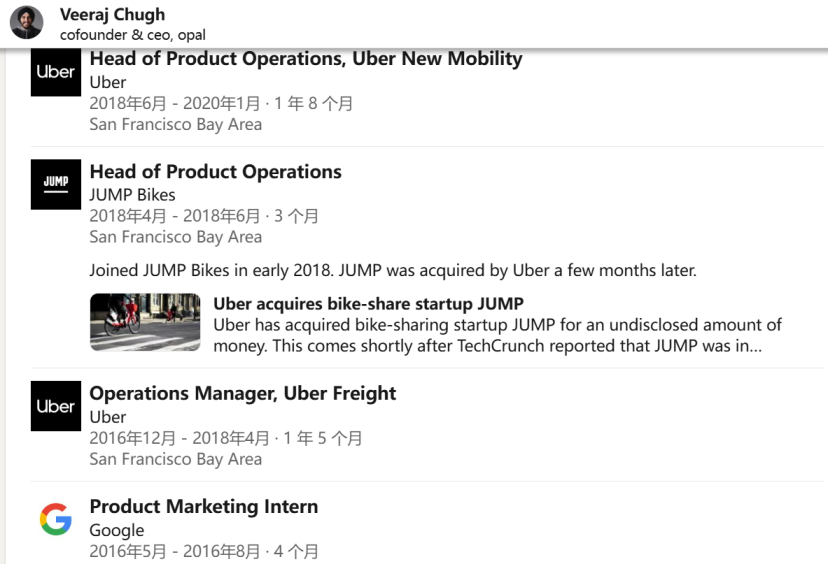Viewport: 828px width, 564px height.
Task: Click Uber company name under Uber Freight
Action: point(107,417)
